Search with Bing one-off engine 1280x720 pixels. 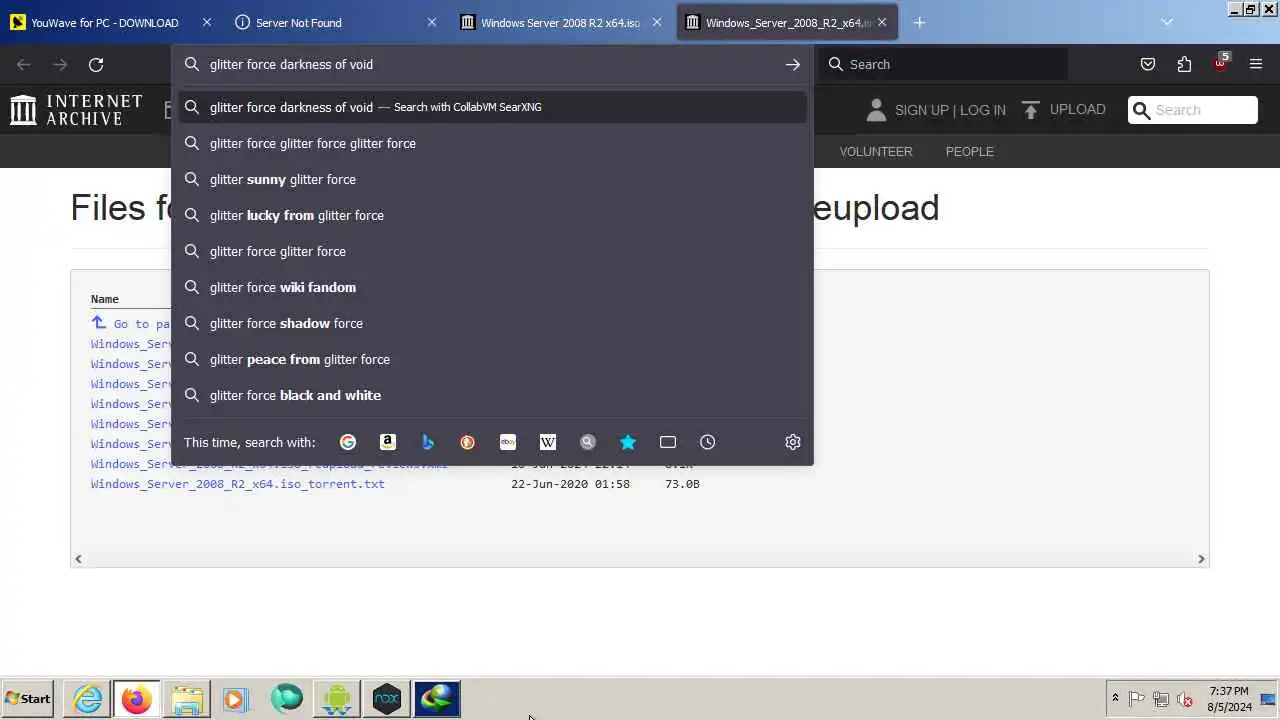(428, 442)
